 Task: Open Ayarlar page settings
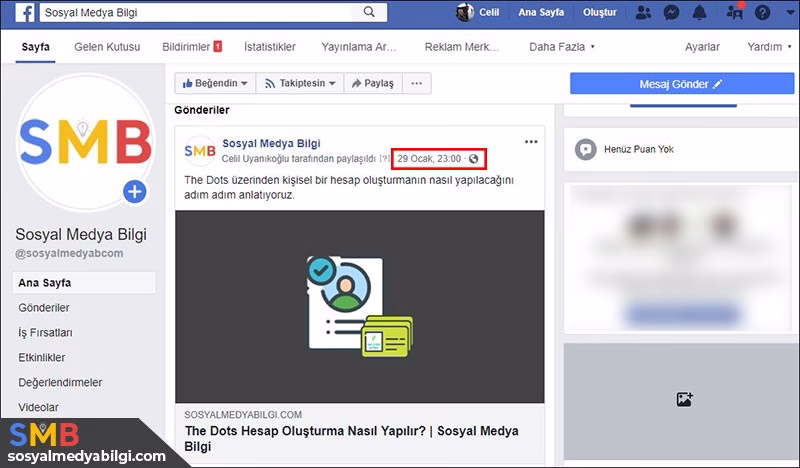click(x=702, y=47)
